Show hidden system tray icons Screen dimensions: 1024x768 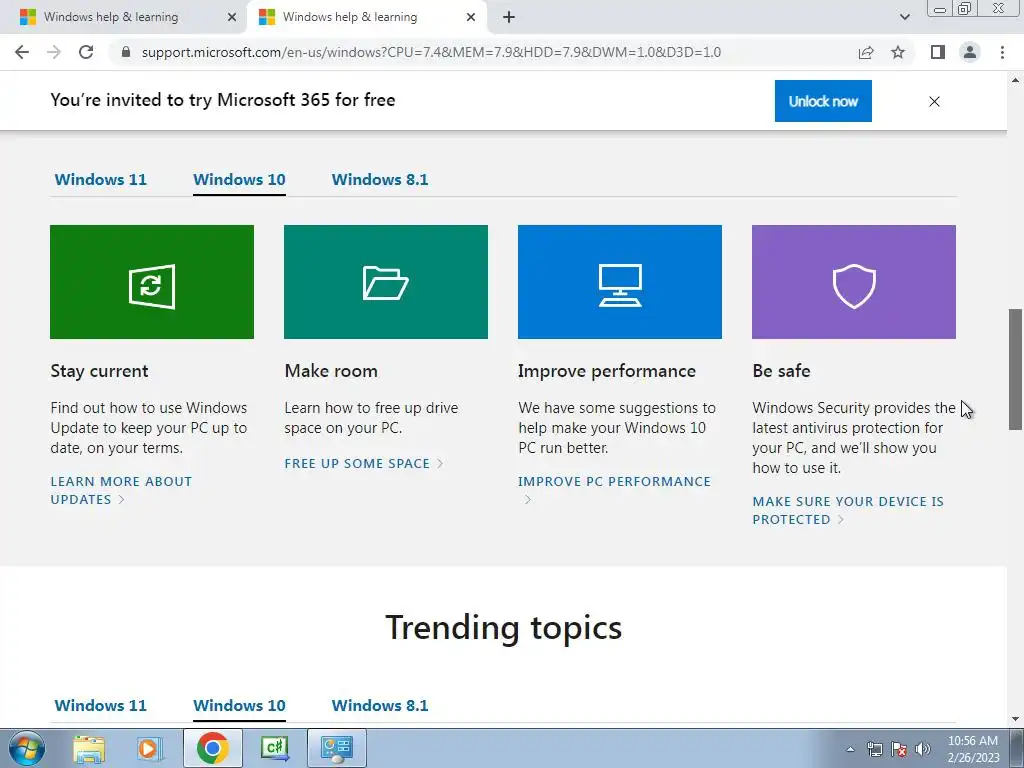[x=850, y=749]
